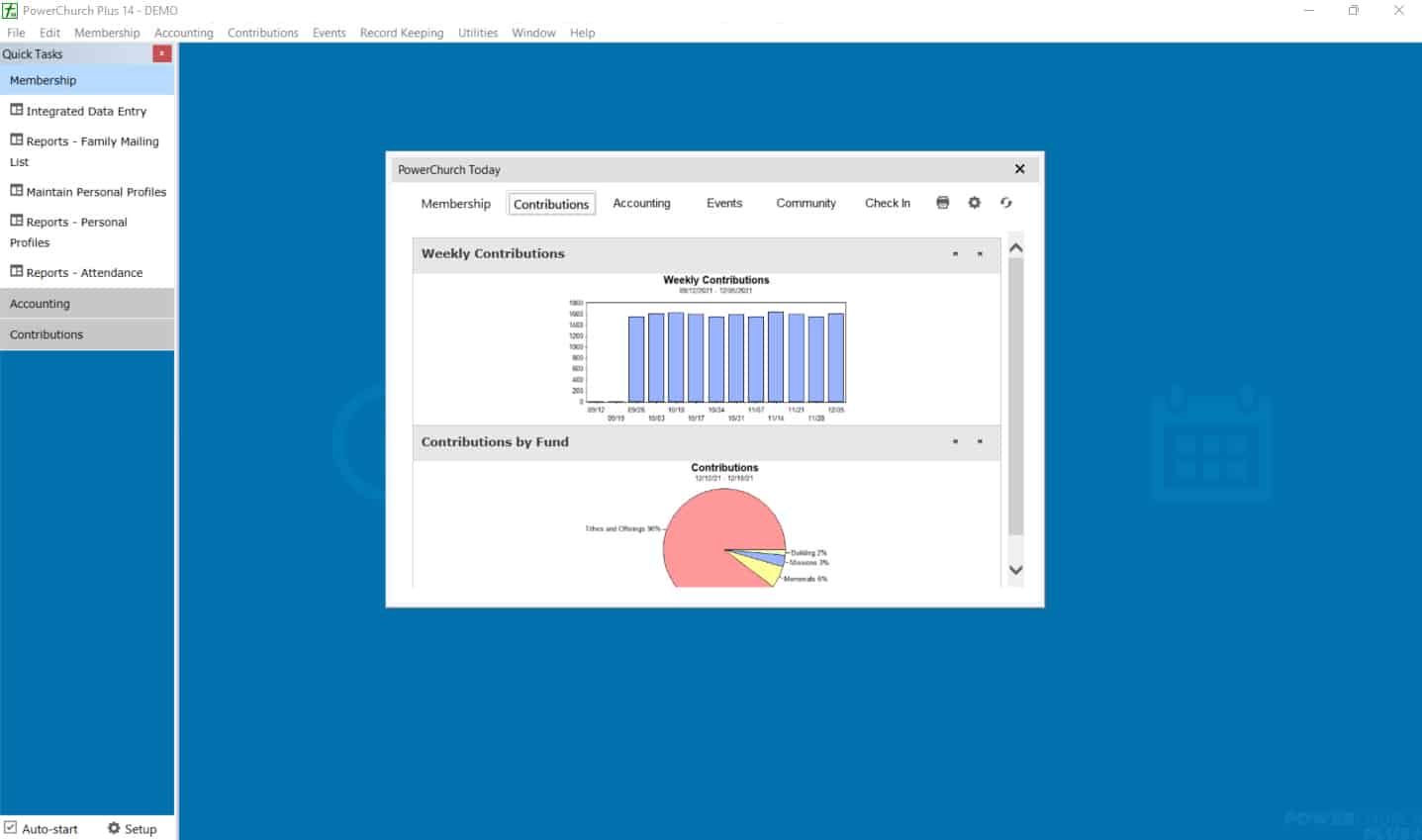Open PowerChurch Today settings gear
Screen dimensions: 1422x840
pyautogui.click(x=974, y=203)
